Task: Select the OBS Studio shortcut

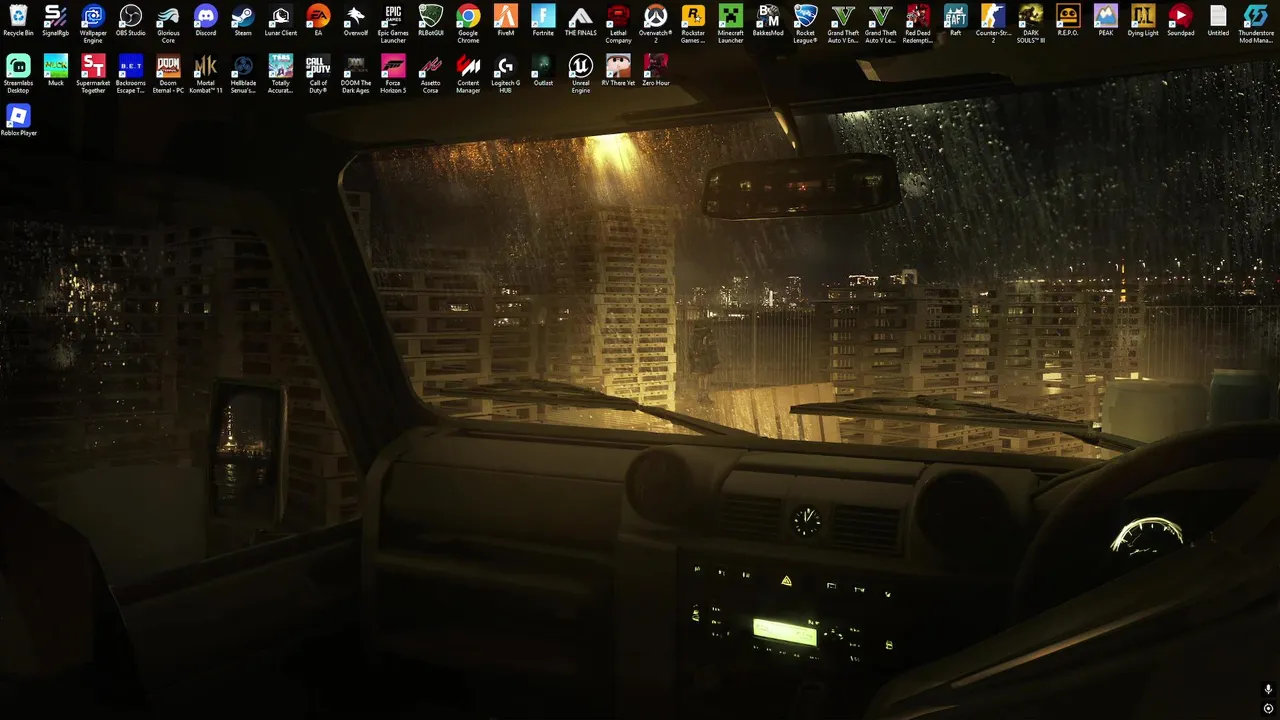Action: [130, 21]
